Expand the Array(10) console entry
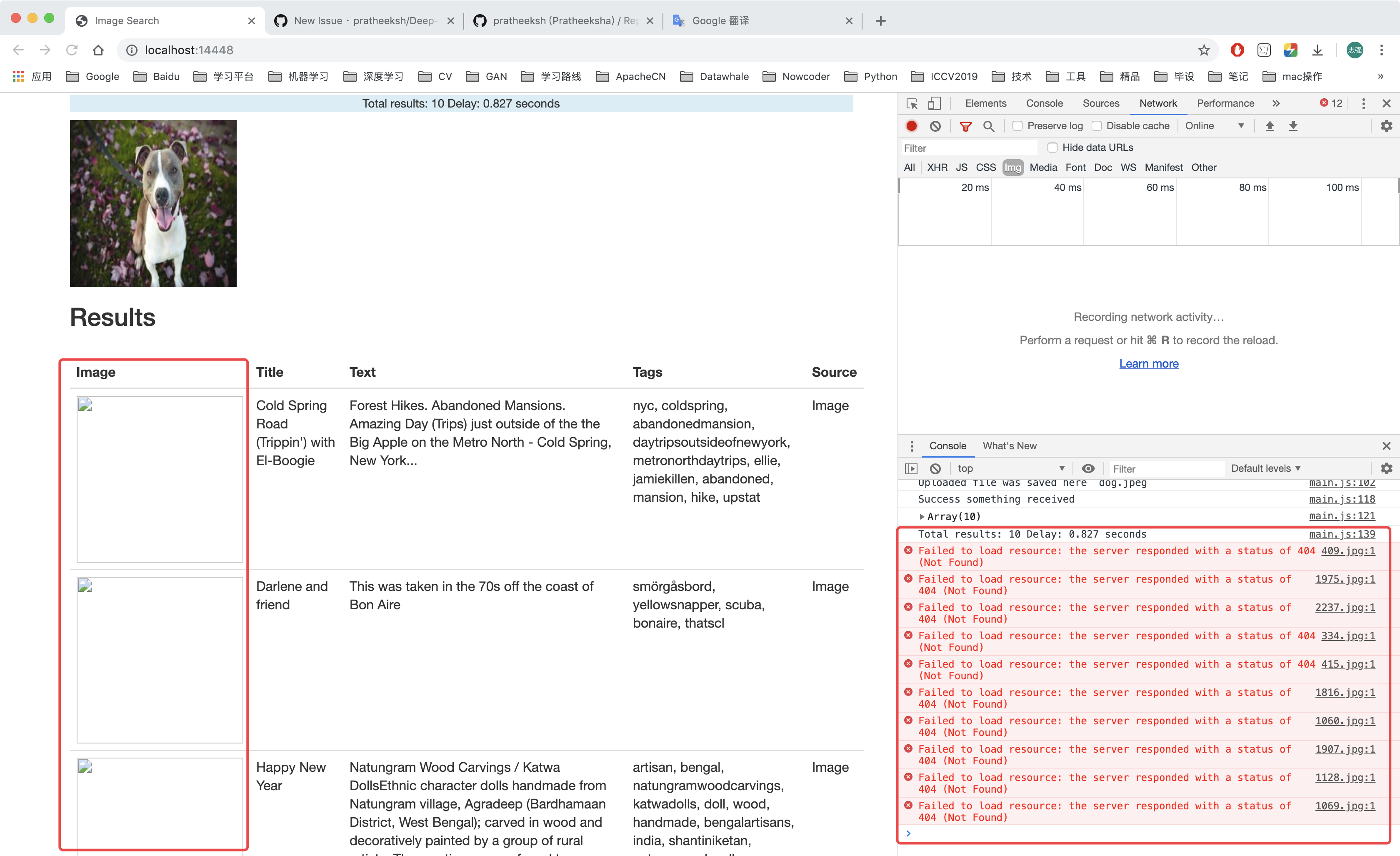 click(x=922, y=516)
